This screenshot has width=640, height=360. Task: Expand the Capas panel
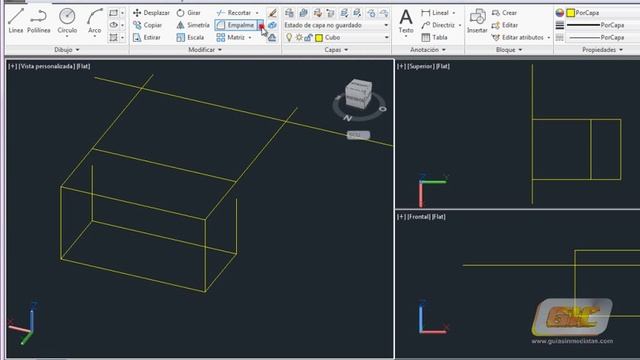point(336,50)
